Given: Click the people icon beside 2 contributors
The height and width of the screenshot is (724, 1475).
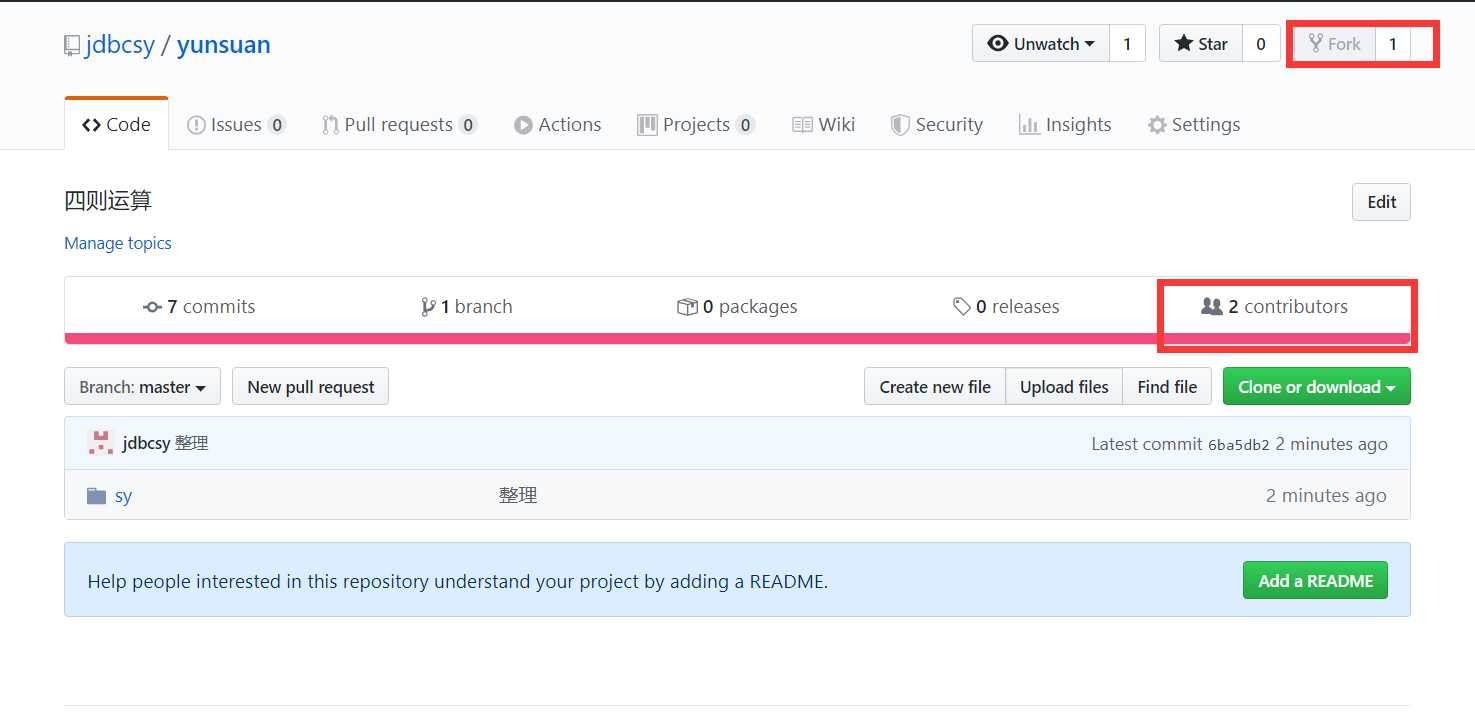Looking at the screenshot, I should [x=1212, y=307].
